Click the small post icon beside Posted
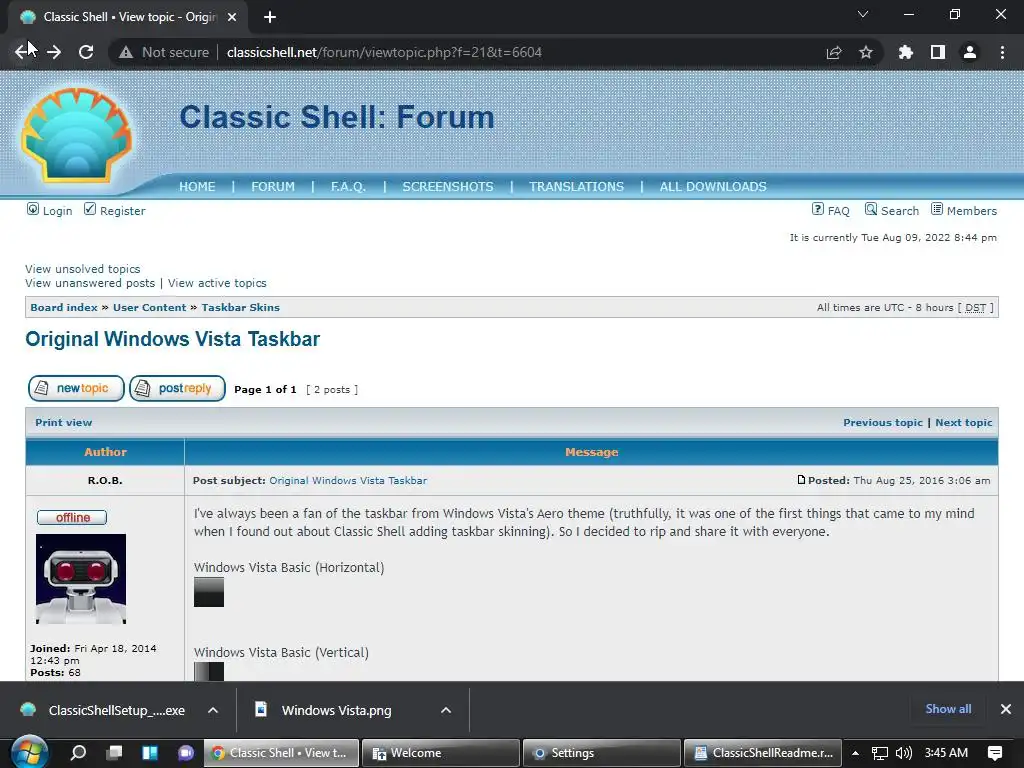The width and height of the screenshot is (1024, 768). click(x=801, y=479)
